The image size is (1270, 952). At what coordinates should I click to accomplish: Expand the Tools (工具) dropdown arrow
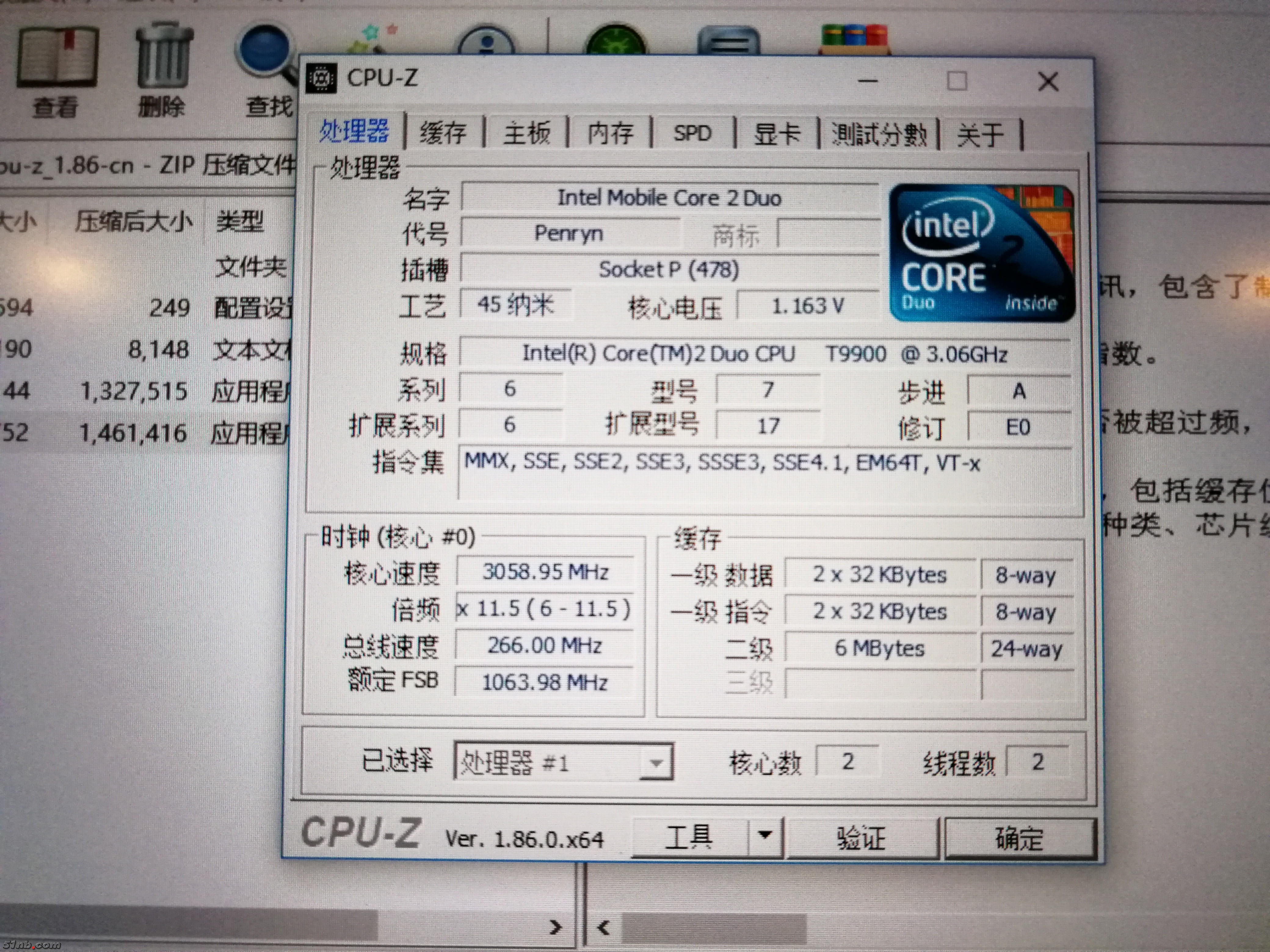pyautogui.click(x=765, y=835)
